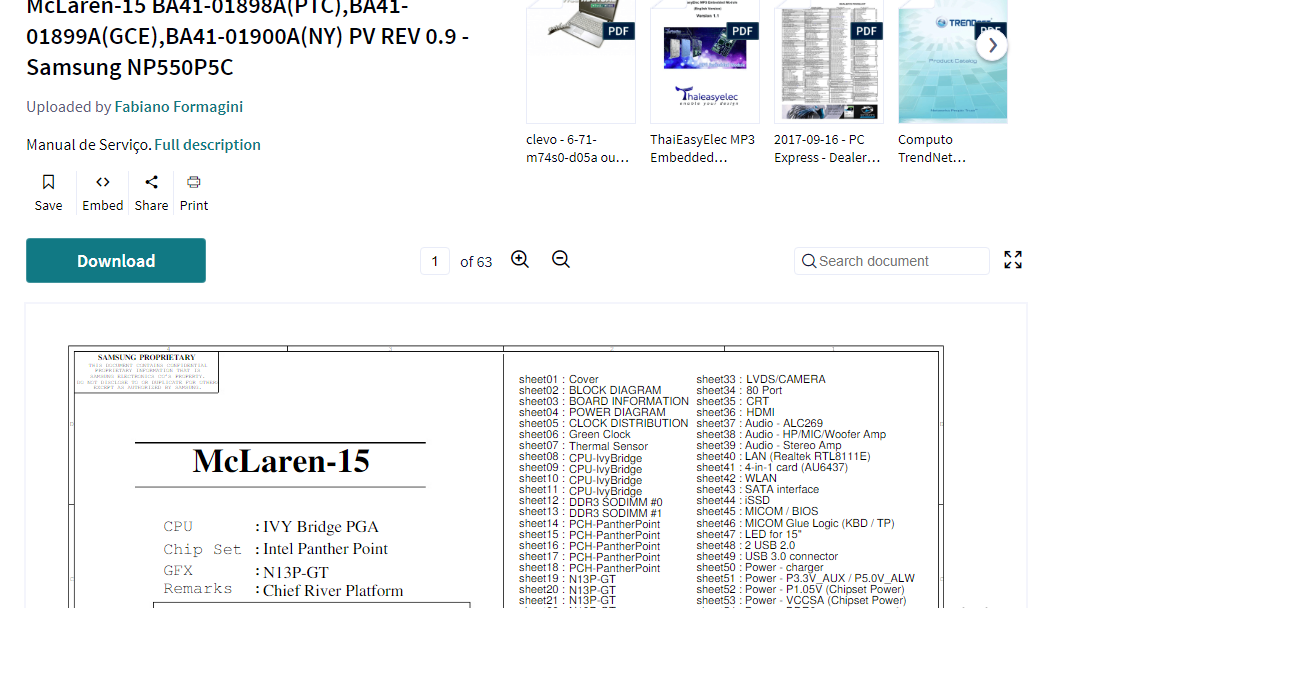
Task: Expand the Full description link
Action: (207, 144)
